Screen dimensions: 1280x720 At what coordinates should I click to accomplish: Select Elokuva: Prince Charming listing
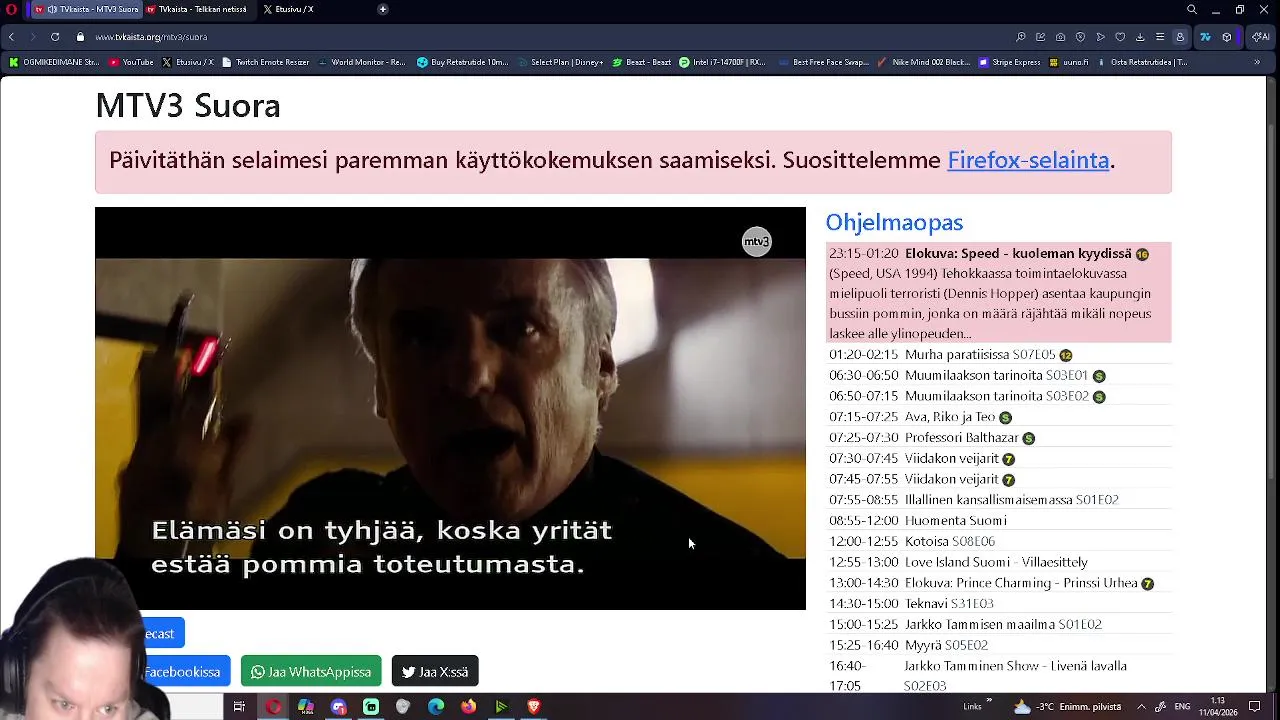point(998,583)
